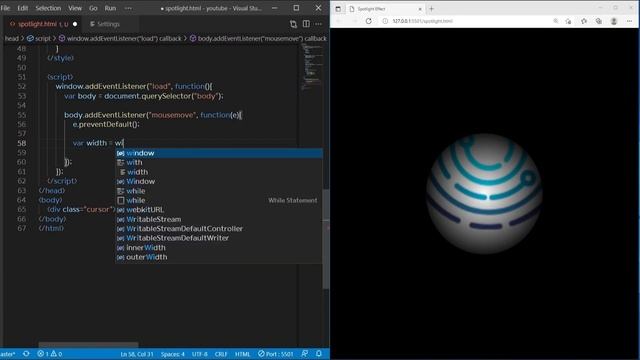Click the editor vertical scrollbar

pyautogui.click(x=326, y=239)
